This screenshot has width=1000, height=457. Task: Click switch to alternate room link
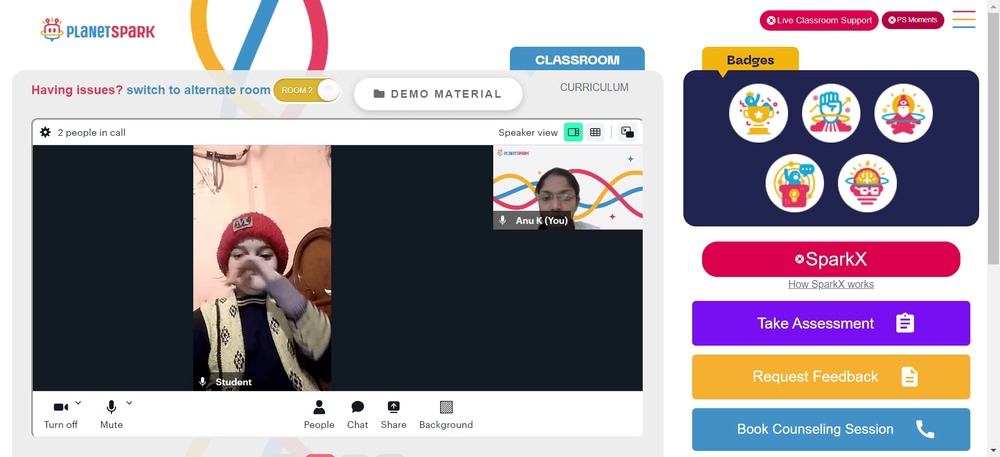tap(198, 90)
